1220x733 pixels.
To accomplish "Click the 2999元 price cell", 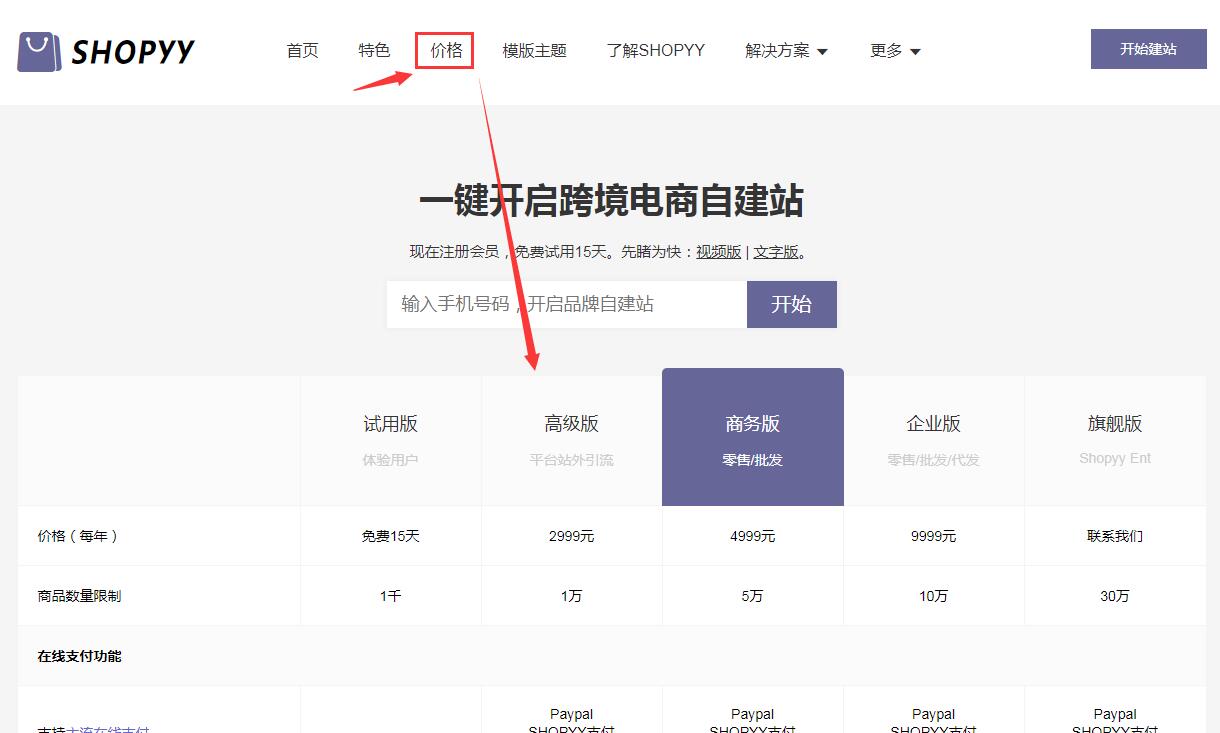I will [571, 536].
